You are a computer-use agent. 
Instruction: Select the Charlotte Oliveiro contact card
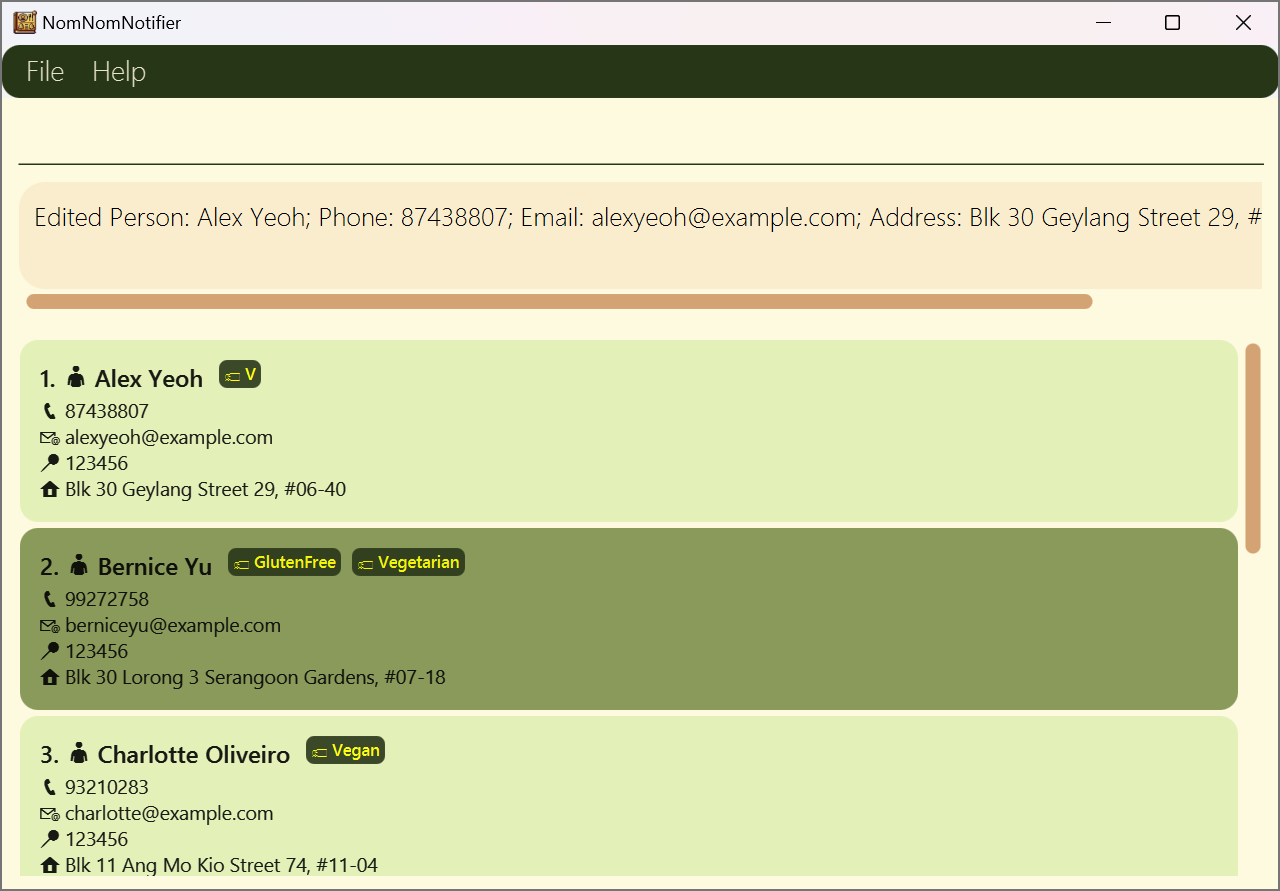click(629, 796)
